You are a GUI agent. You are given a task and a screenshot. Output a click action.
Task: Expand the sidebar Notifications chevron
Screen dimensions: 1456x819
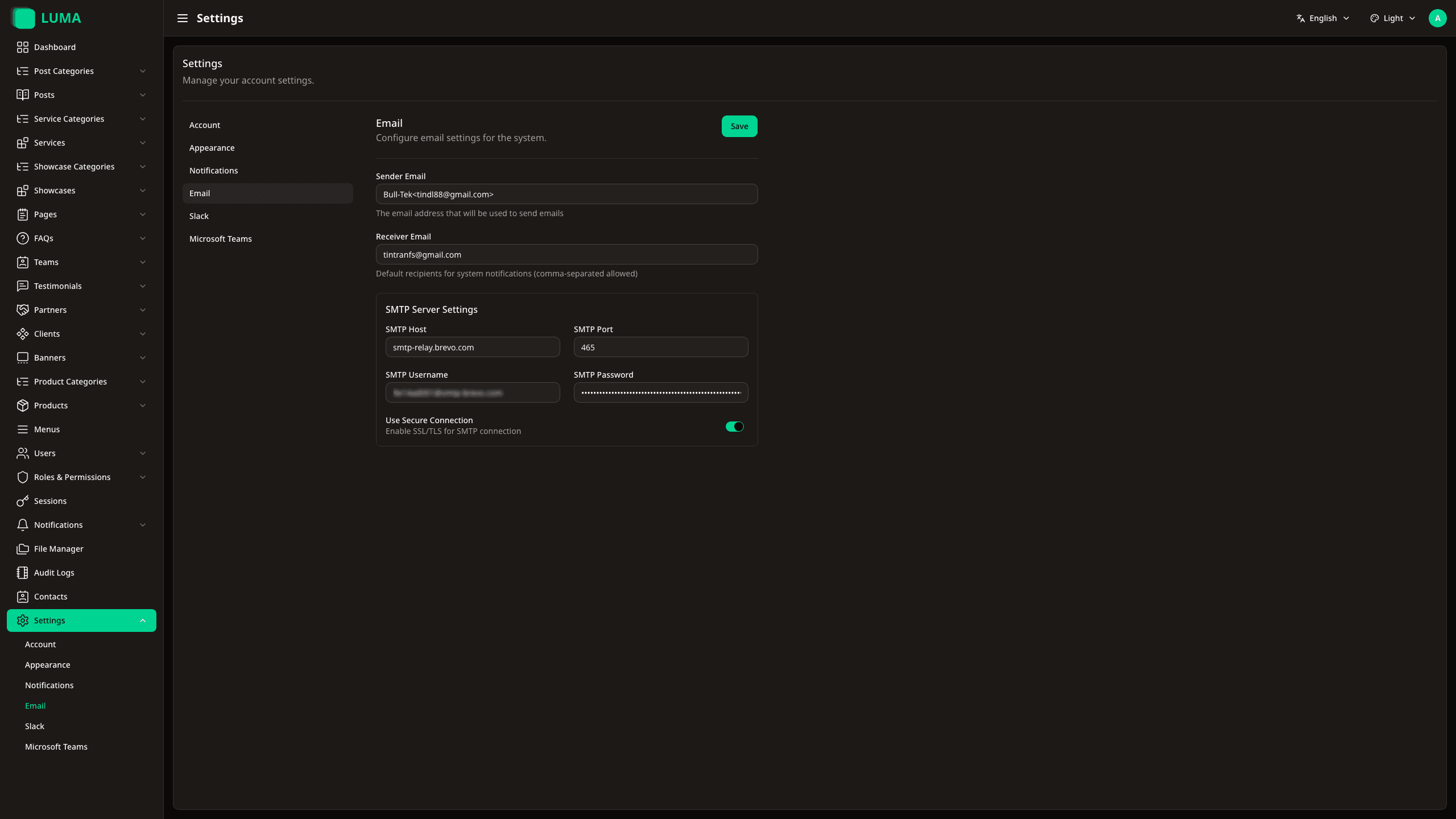coord(143,525)
